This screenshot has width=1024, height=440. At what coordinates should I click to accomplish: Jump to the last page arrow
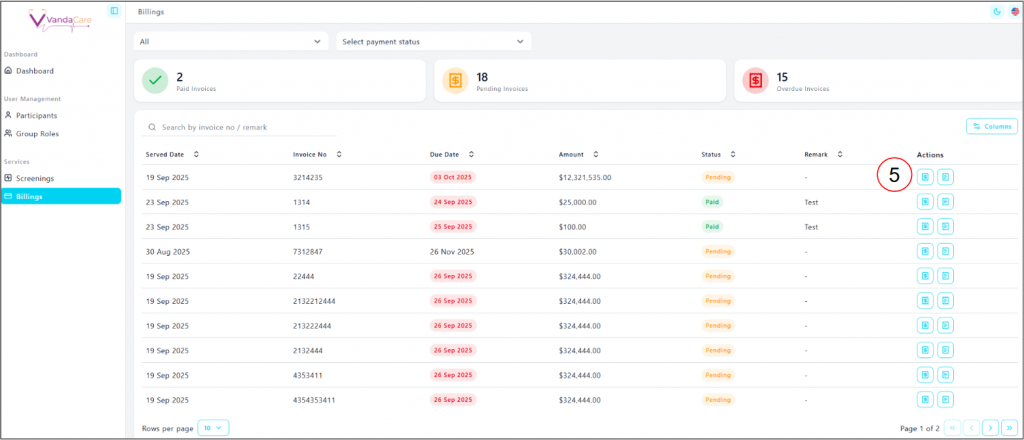(1009, 427)
